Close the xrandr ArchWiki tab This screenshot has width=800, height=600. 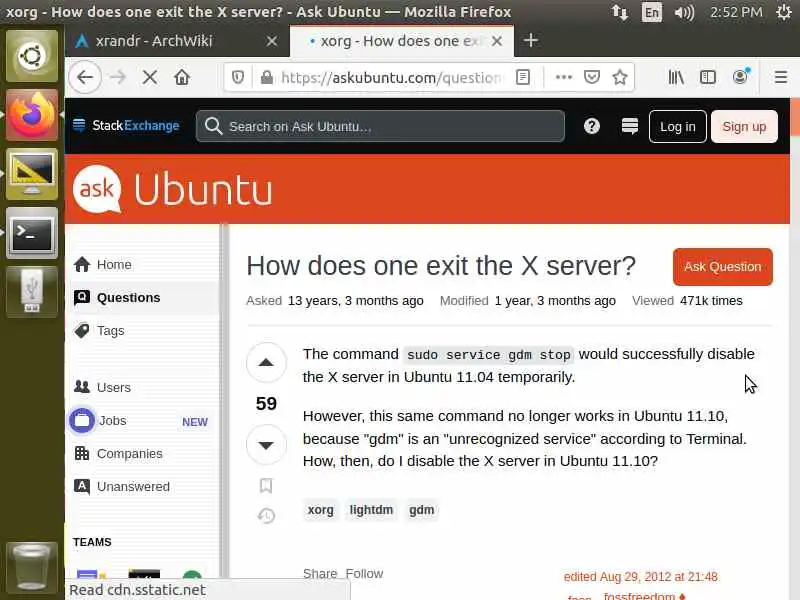coord(272,41)
